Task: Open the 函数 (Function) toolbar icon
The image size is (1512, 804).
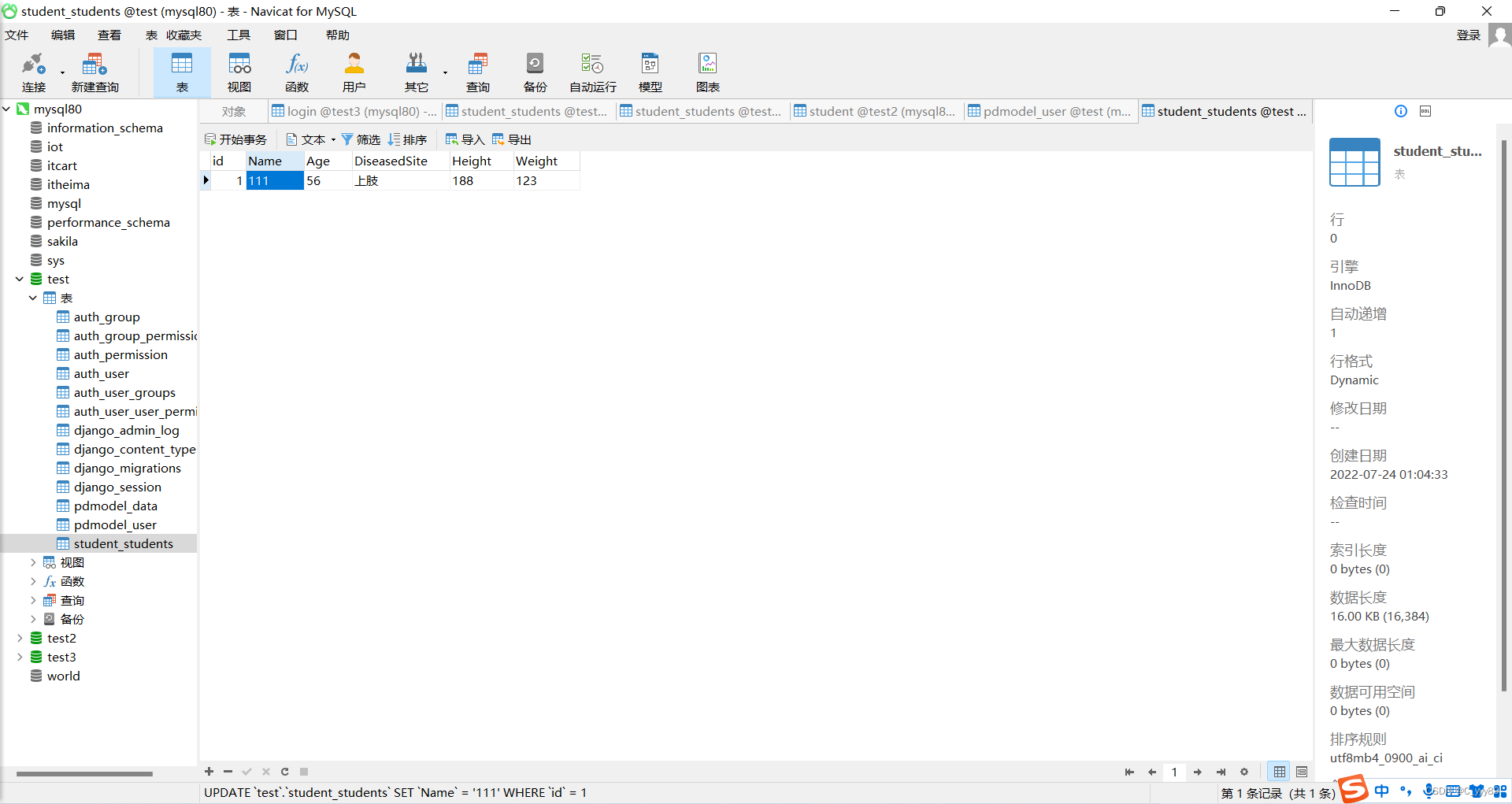Action: pyautogui.click(x=297, y=72)
